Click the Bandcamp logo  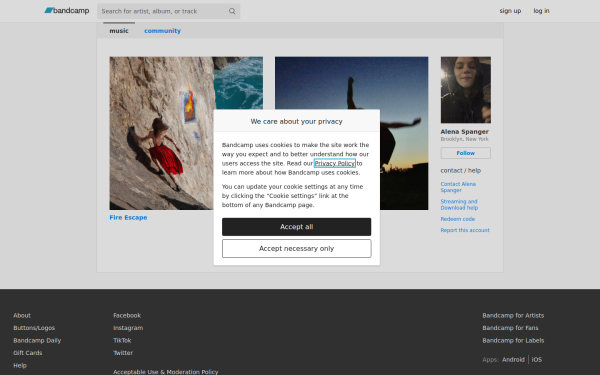coord(67,11)
